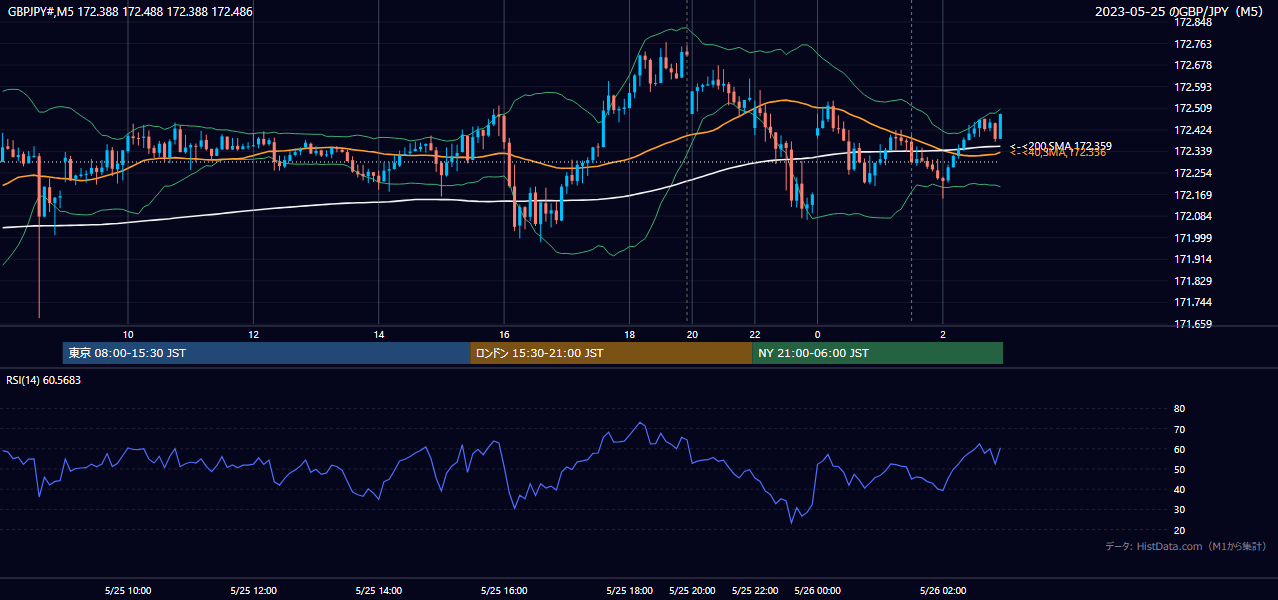1278x600 pixels.
Task: Click price axis level 172.848
Action: pos(1192,22)
